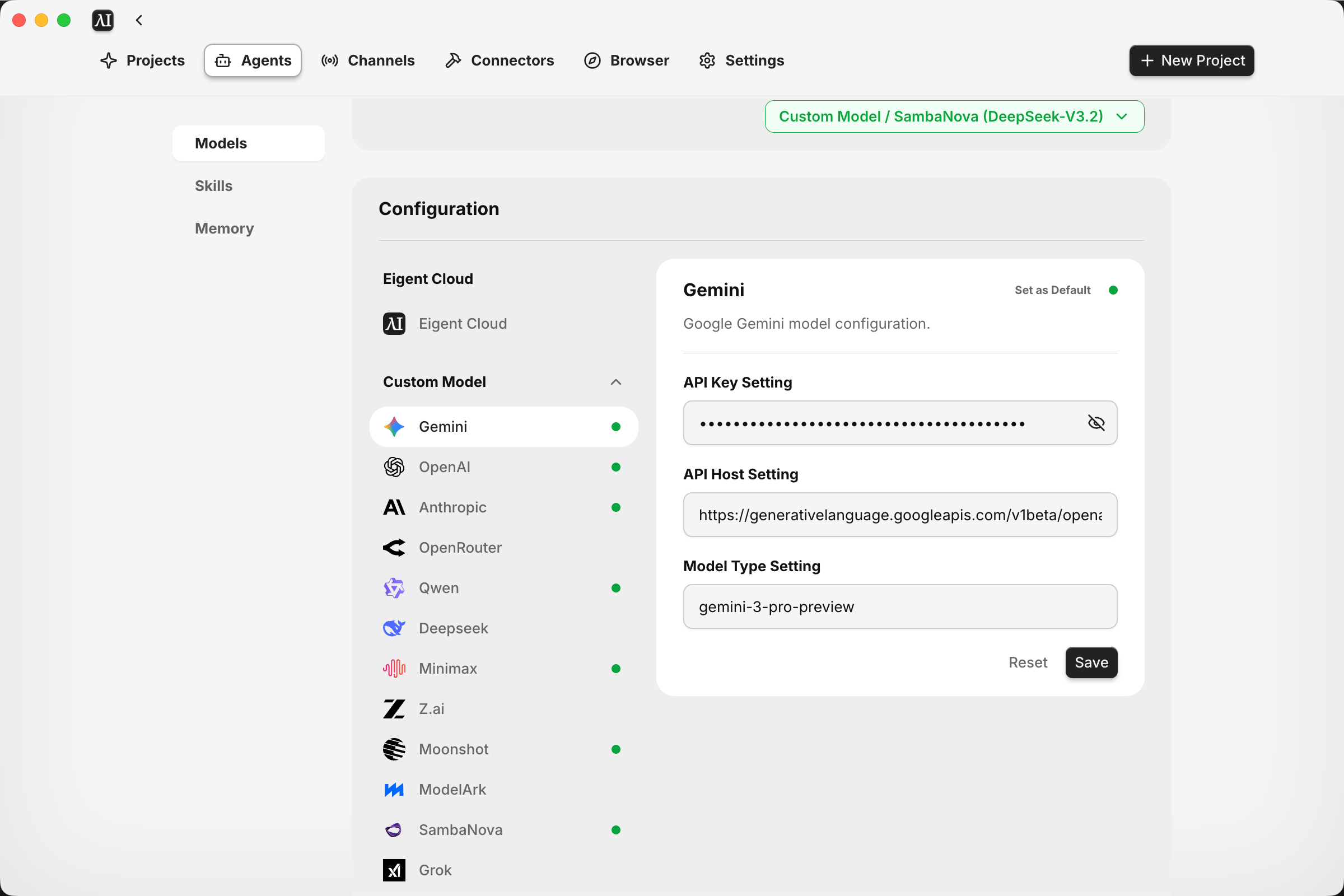Toggle the Set as Default indicator

pyautogui.click(x=1113, y=290)
